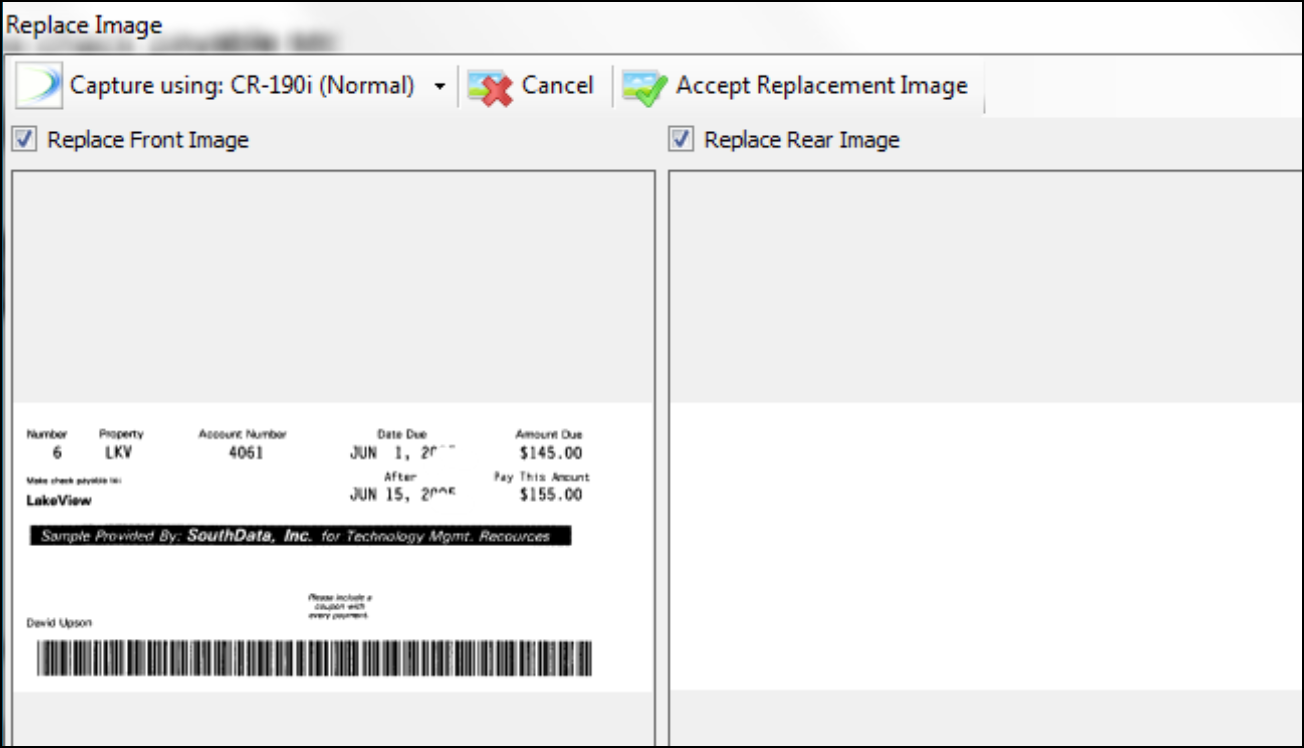Click the blank rear image preview pane
This screenshot has height=748, width=1304.
(985, 460)
